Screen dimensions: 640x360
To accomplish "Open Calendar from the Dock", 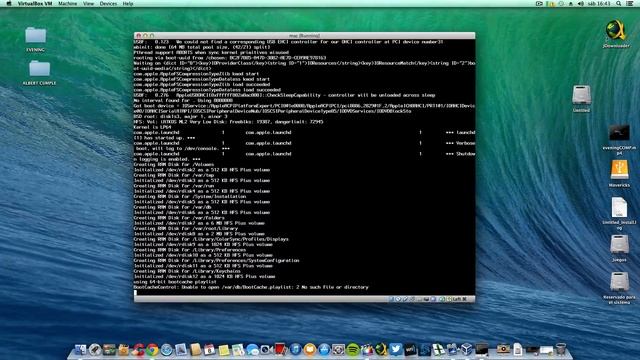I will pyautogui.click(x=209, y=349).
